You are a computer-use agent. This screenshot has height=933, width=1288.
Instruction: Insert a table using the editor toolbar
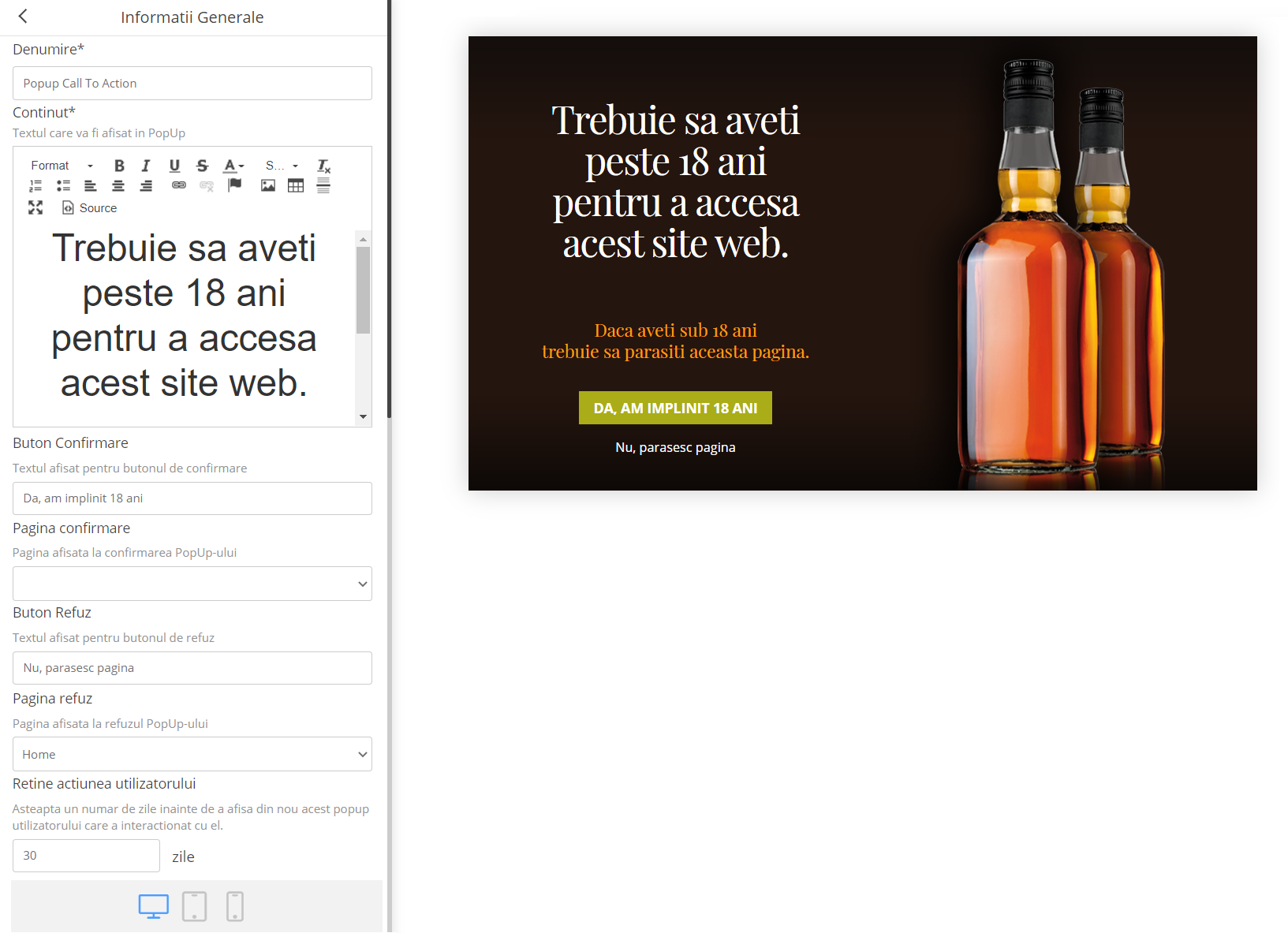click(x=296, y=186)
